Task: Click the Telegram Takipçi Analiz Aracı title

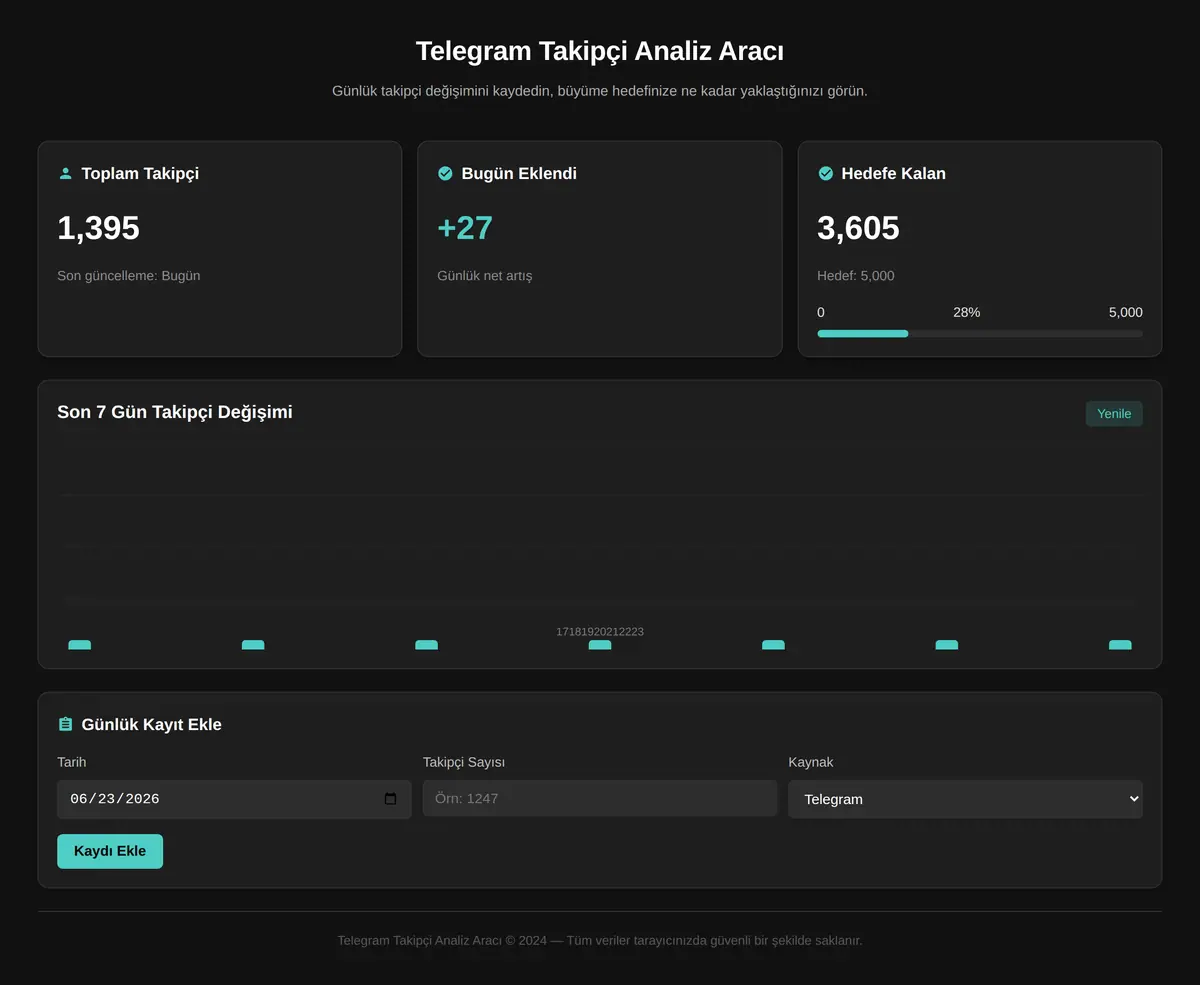Action: [x=600, y=51]
